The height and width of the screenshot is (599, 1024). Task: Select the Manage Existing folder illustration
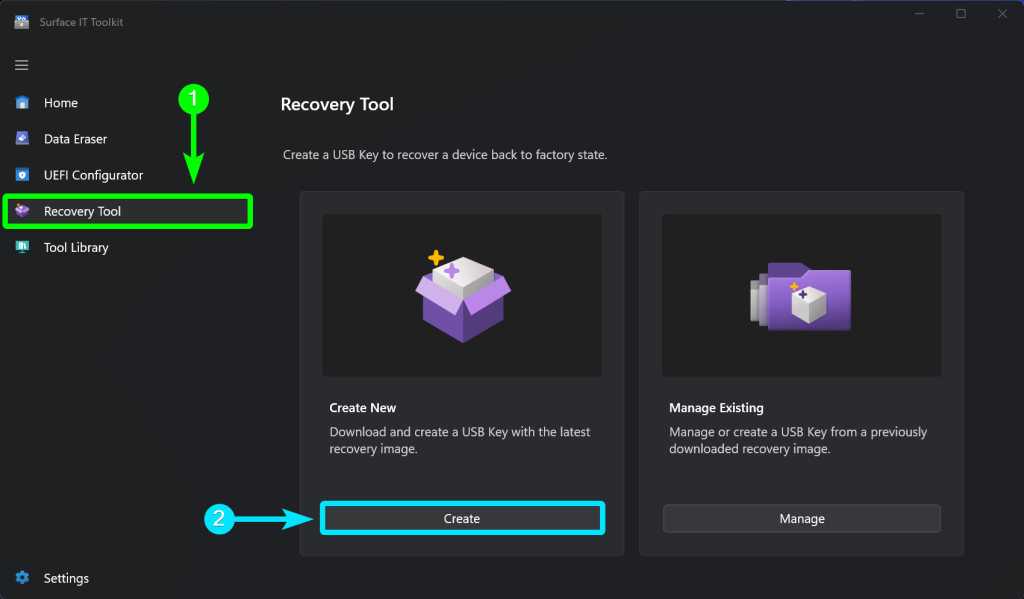pos(801,295)
